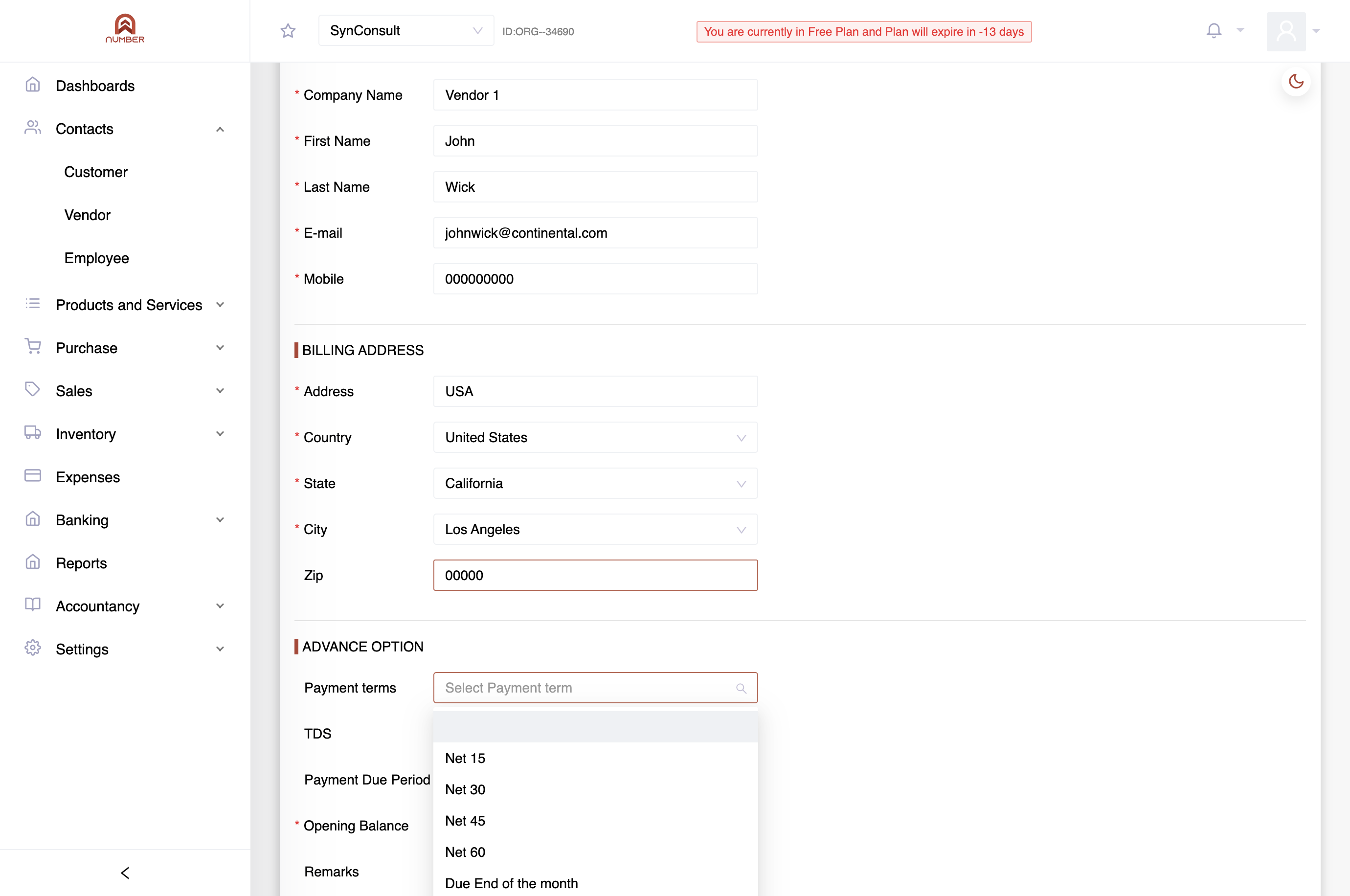Click the user avatar icon

click(1286, 31)
